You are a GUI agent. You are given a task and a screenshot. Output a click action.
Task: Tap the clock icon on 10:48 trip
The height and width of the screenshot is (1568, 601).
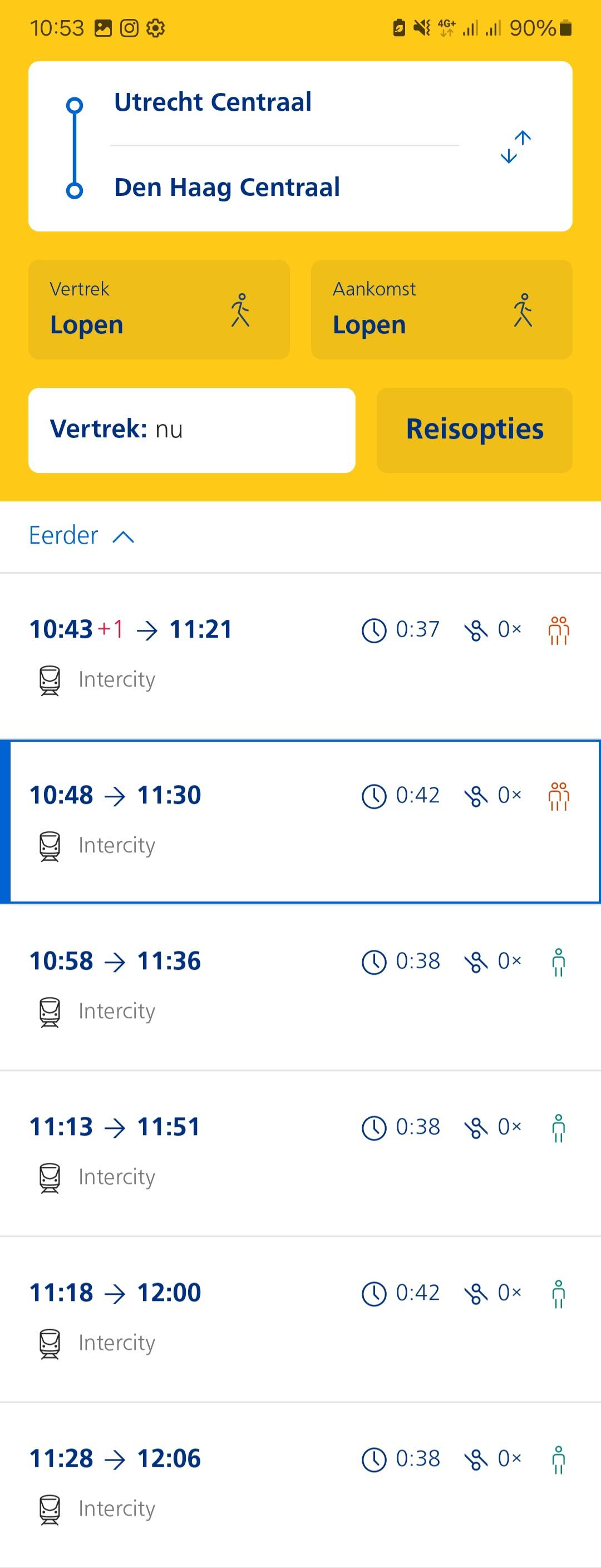(x=374, y=796)
